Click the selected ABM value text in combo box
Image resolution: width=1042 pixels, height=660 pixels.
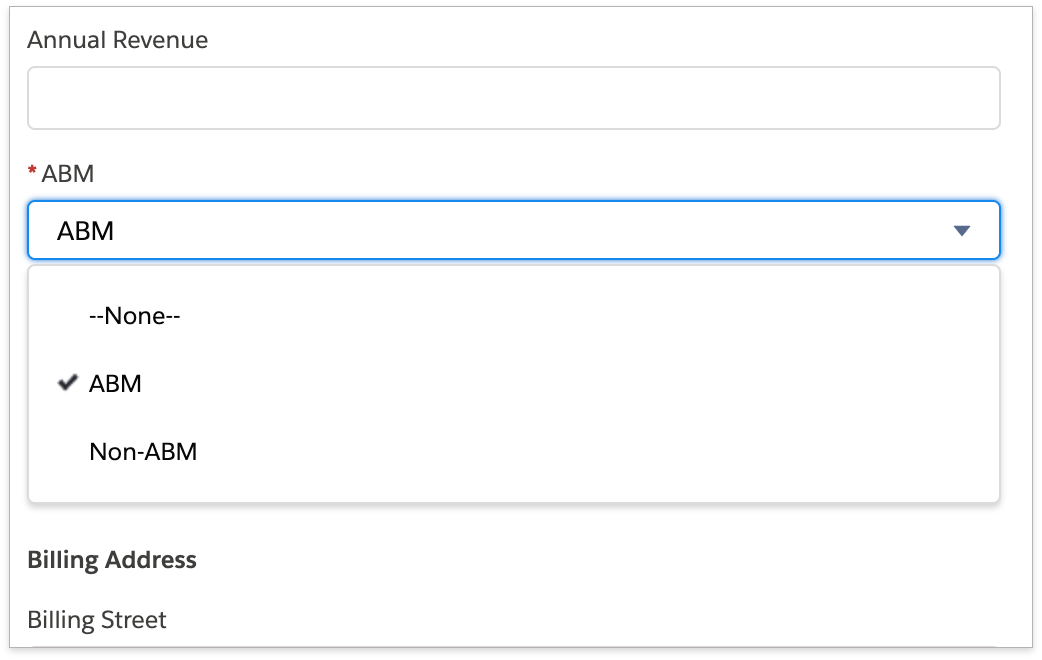coord(86,231)
